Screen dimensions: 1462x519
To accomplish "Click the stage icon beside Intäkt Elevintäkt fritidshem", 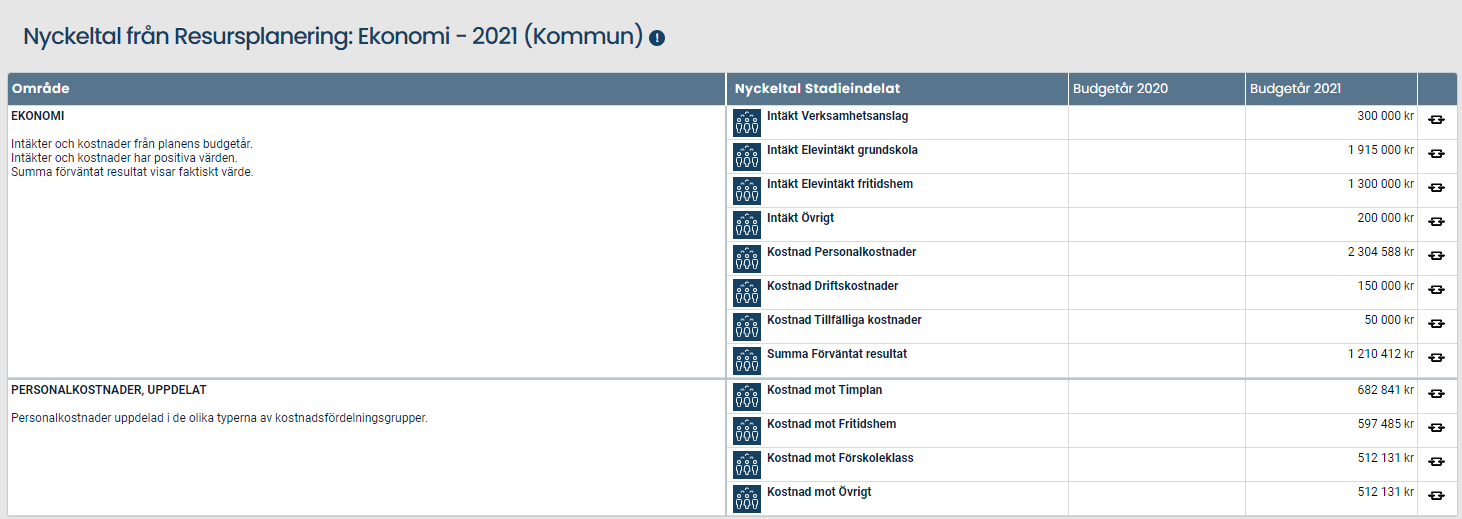I will 747,191.
